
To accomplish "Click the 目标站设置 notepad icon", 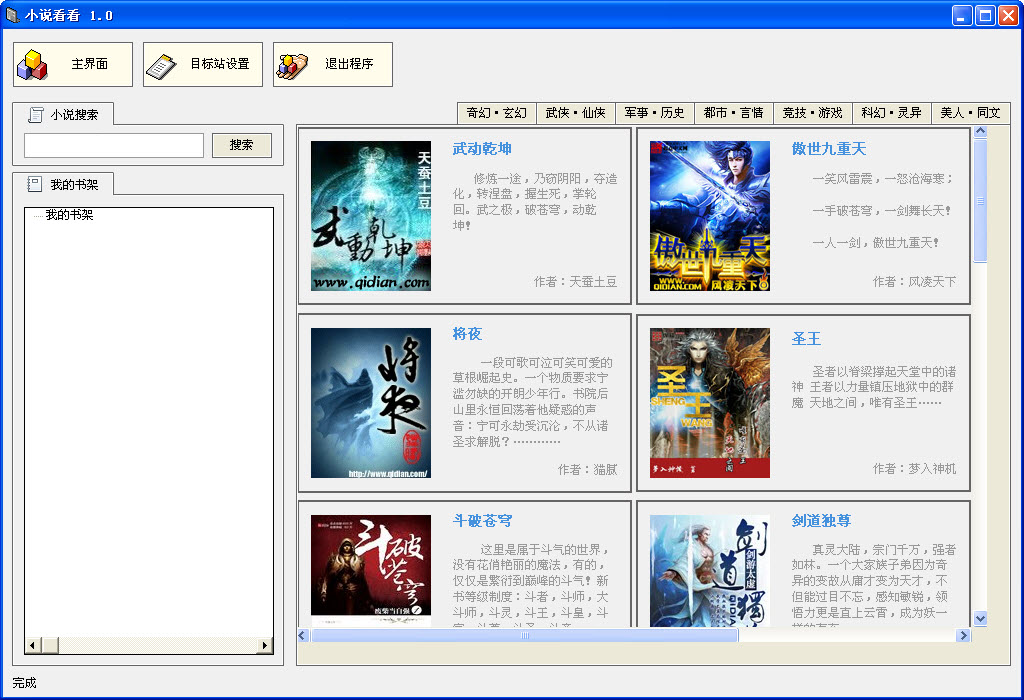I will point(161,67).
